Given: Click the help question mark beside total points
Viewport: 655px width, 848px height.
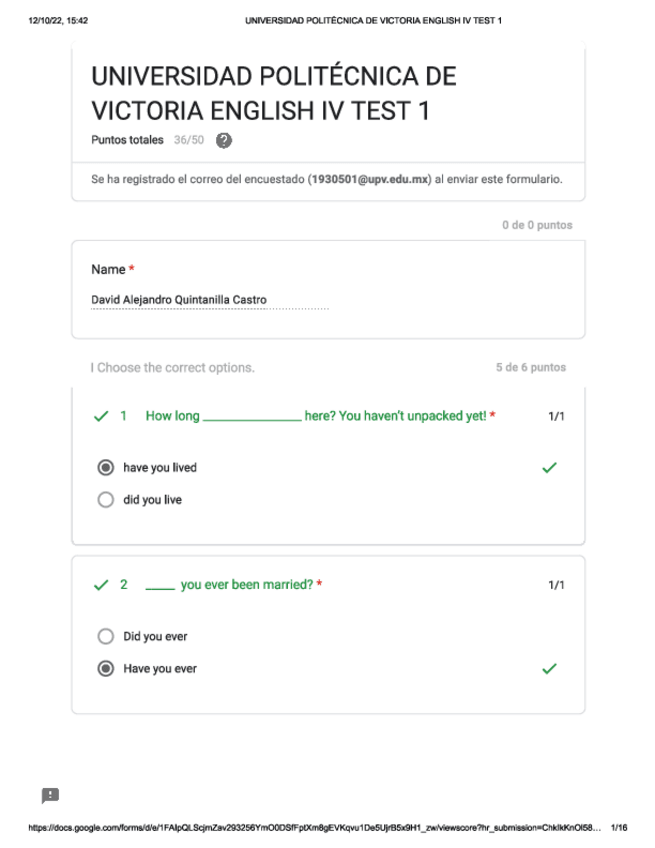Looking at the screenshot, I should click(224, 141).
